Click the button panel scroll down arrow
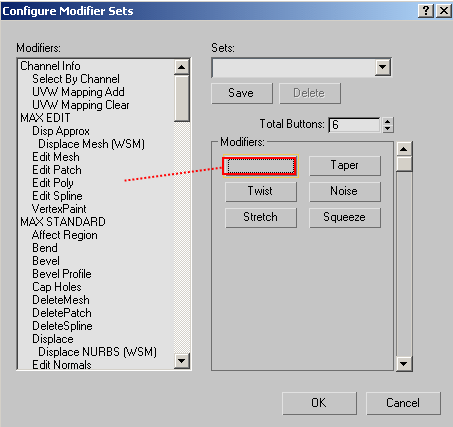Image resolution: width=453 pixels, height=427 pixels. (404, 364)
